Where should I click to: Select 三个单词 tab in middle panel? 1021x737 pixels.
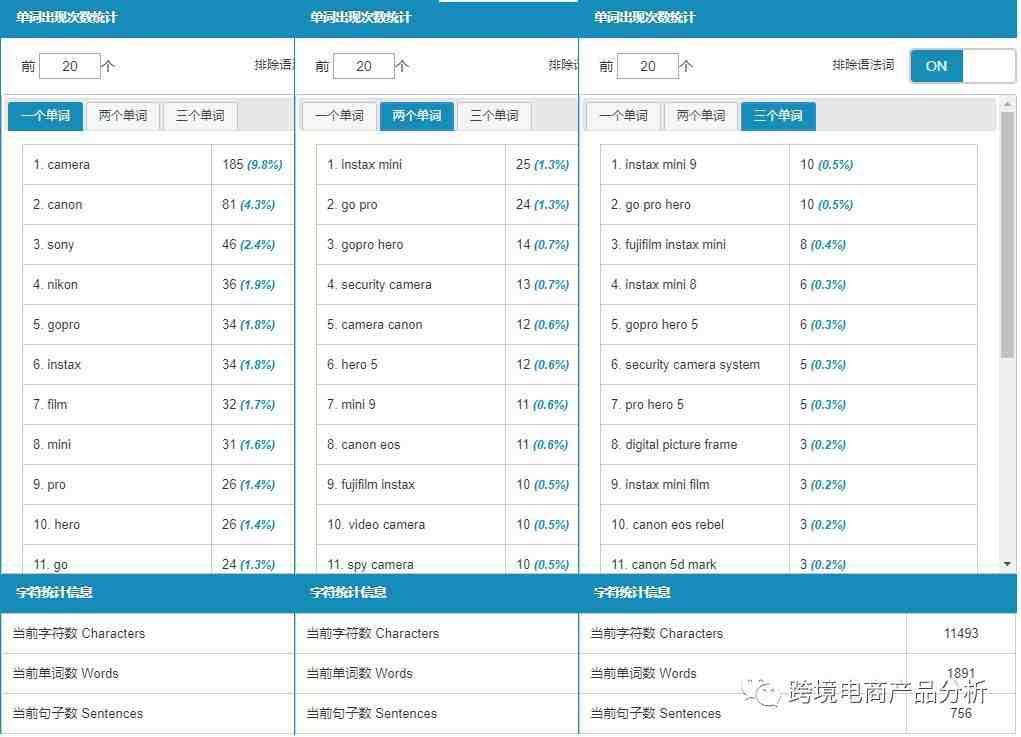click(x=494, y=116)
